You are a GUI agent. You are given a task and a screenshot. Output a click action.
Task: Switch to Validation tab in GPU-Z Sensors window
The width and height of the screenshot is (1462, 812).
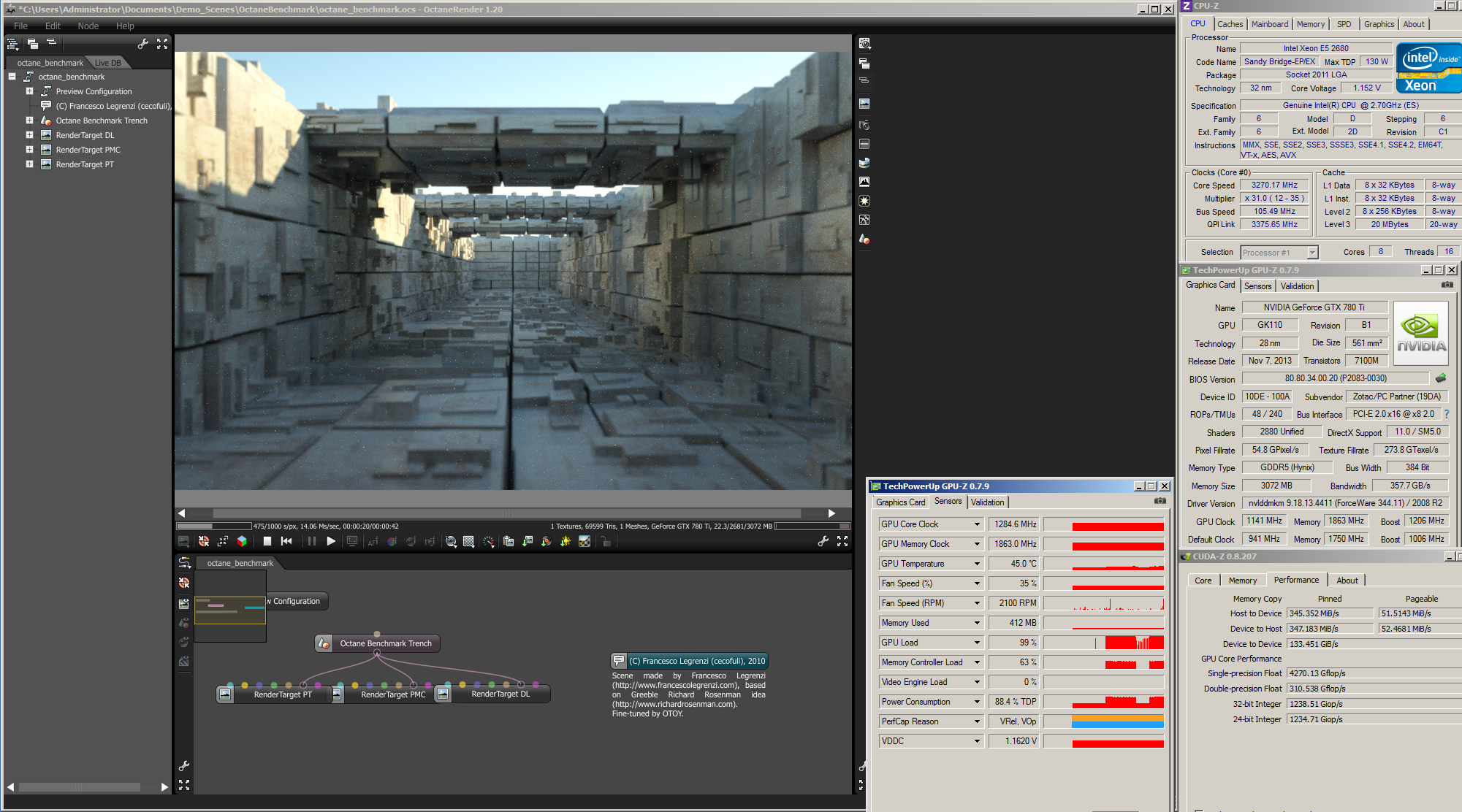(988, 502)
